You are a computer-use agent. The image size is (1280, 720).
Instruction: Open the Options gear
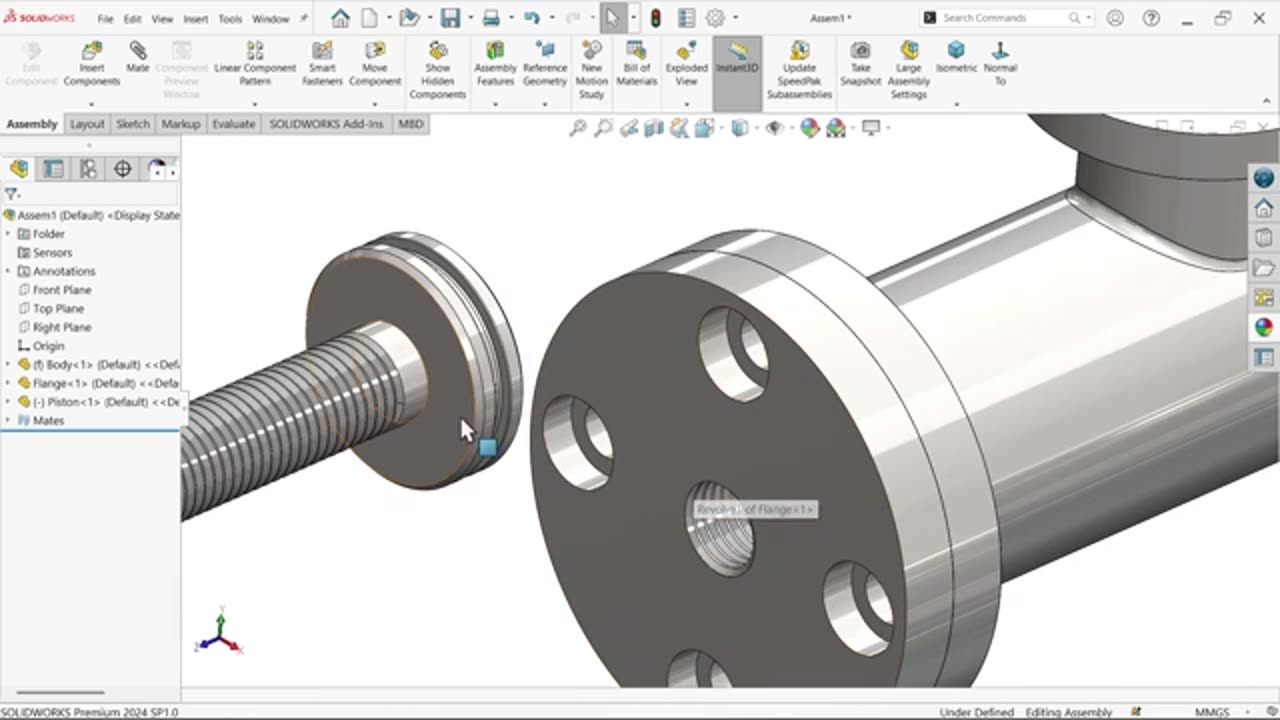pyautogui.click(x=715, y=18)
